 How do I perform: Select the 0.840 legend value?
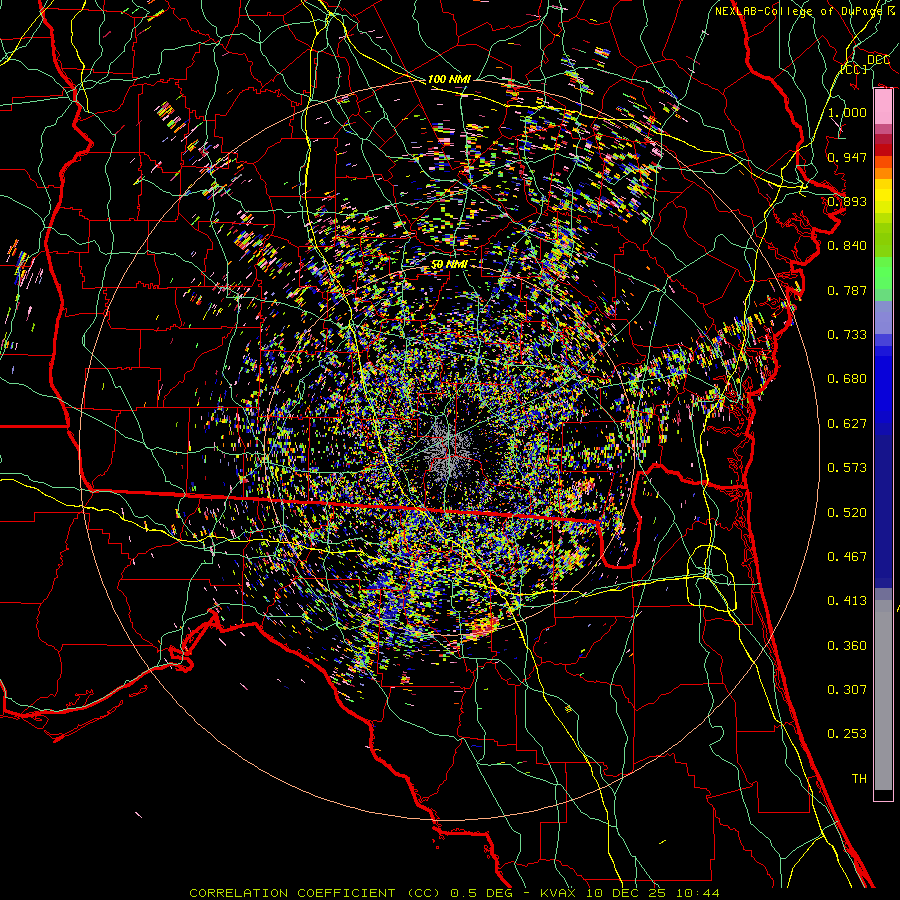click(847, 246)
